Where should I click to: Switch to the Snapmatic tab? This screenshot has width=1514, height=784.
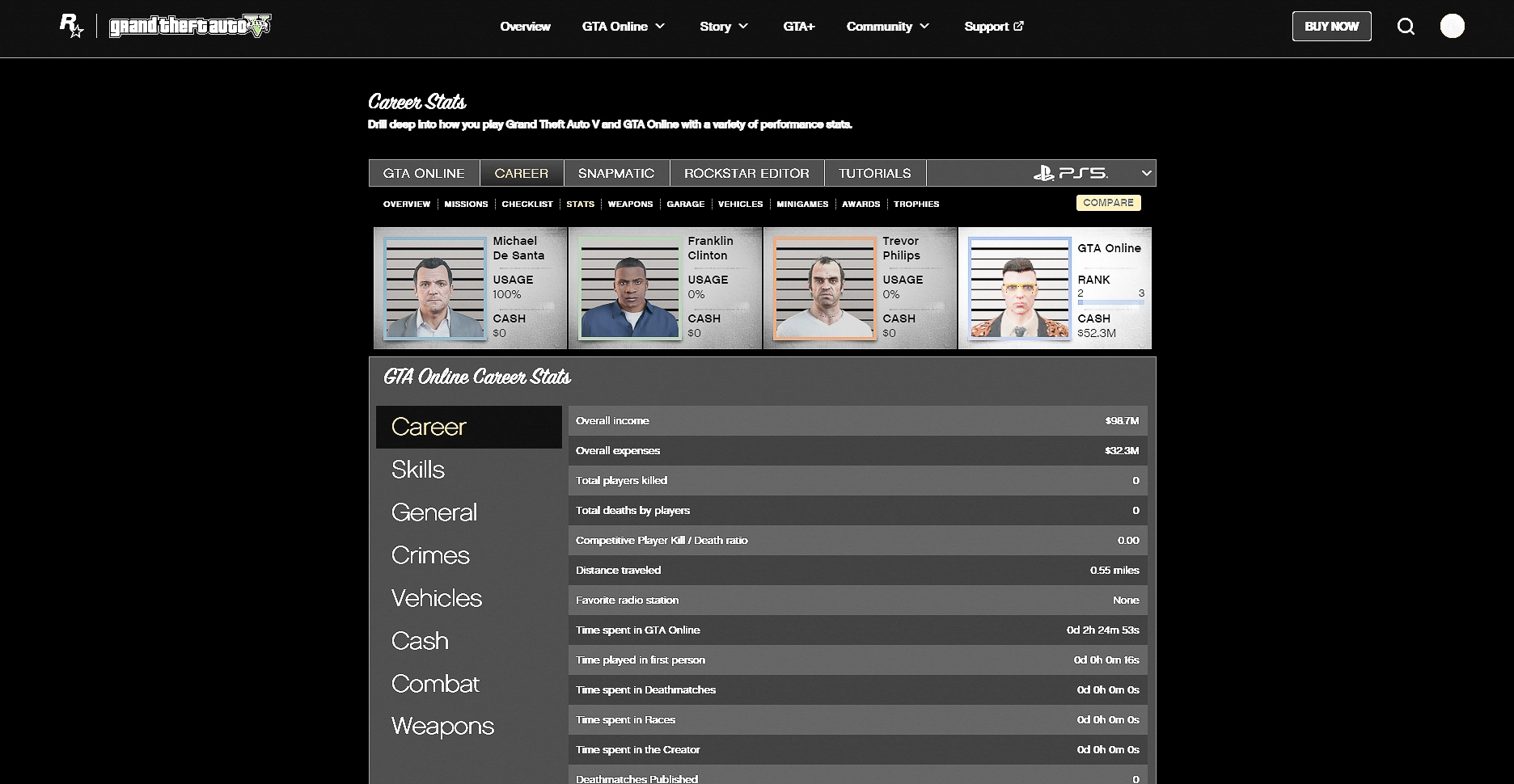click(615, 173)
